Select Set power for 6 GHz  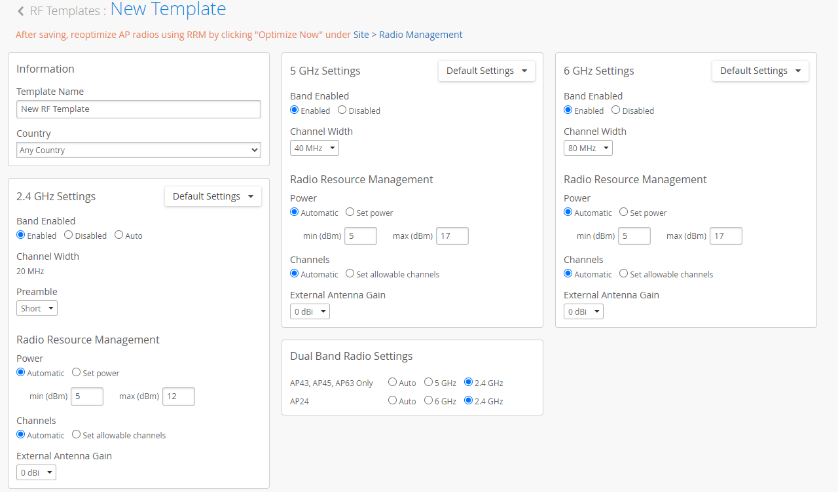point(624,212)
